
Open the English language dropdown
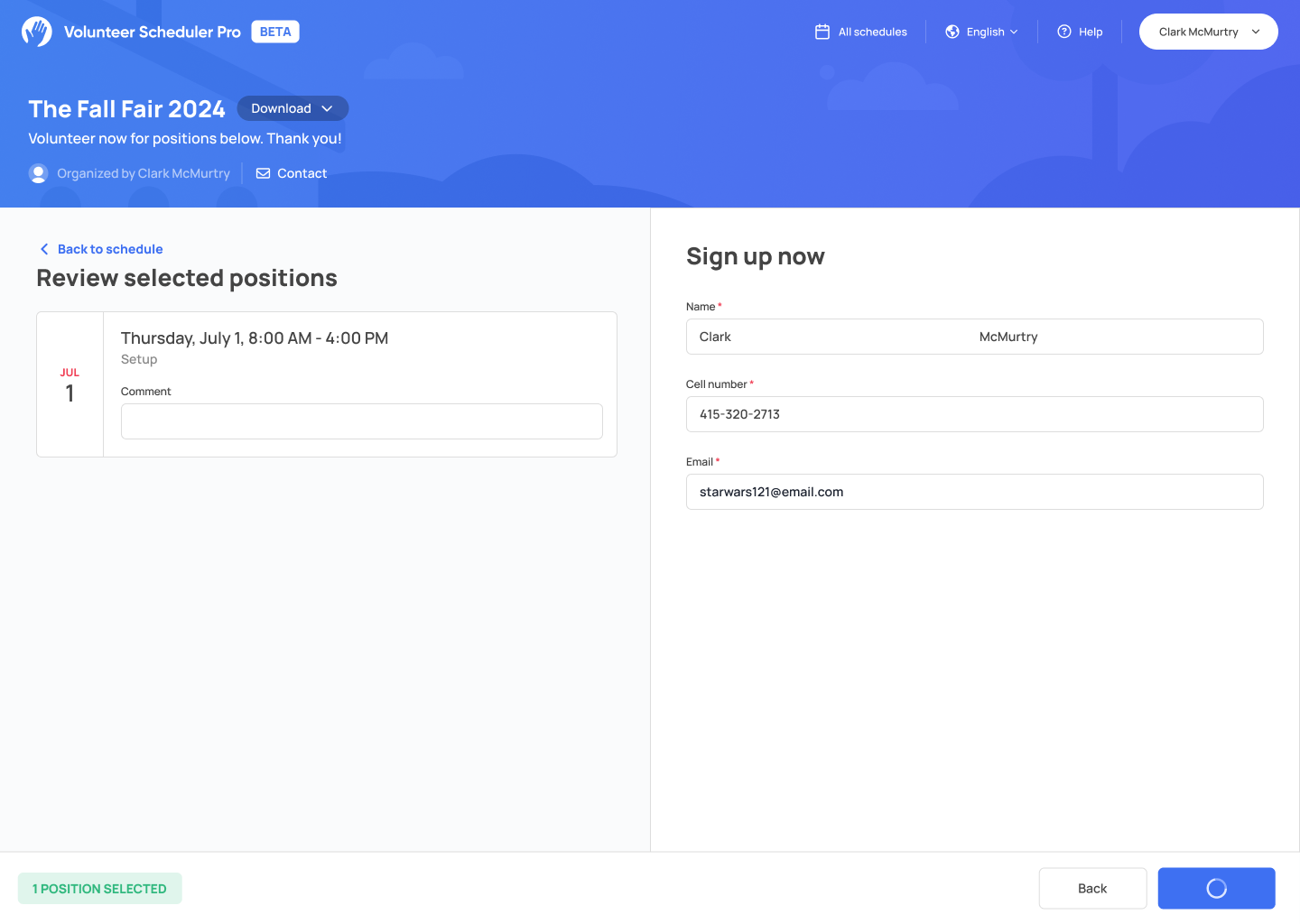(981, 32)
